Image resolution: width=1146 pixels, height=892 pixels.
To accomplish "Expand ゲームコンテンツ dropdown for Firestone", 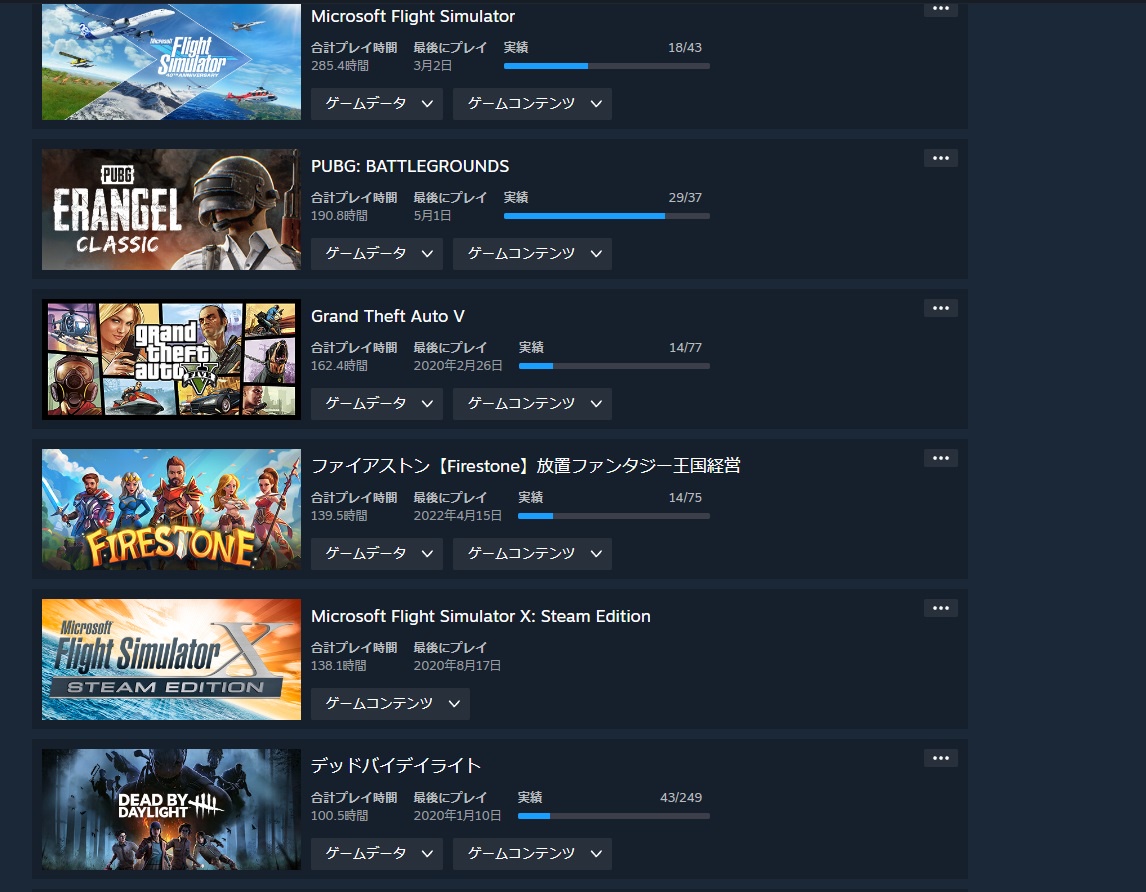I will [532, 553].
